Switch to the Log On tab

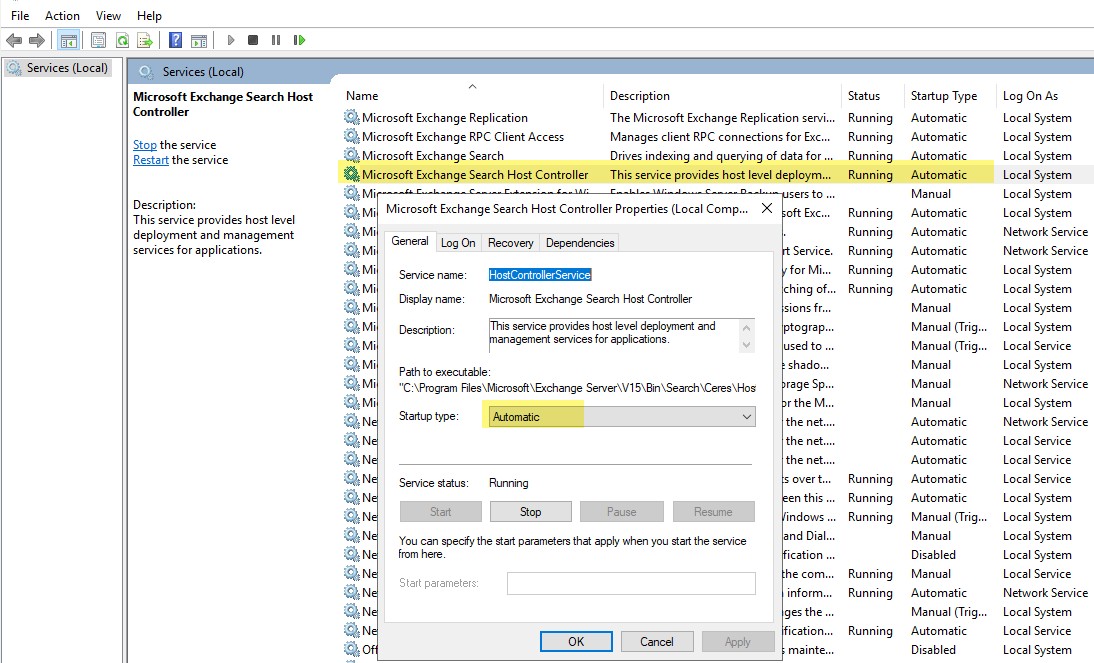point(458,243)
